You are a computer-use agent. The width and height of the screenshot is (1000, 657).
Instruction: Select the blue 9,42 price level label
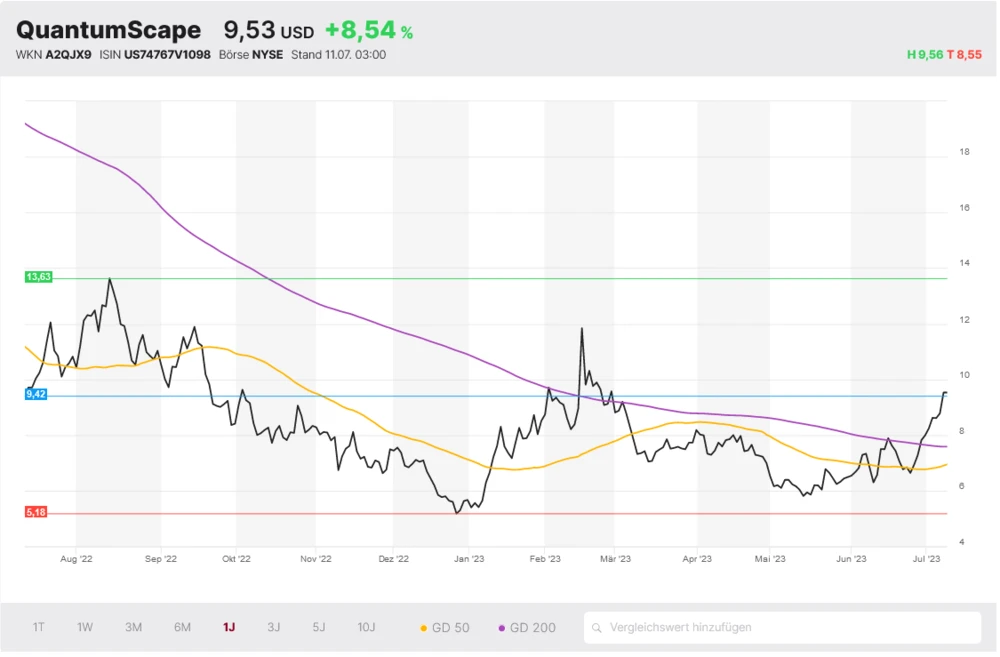click(36, 394)
